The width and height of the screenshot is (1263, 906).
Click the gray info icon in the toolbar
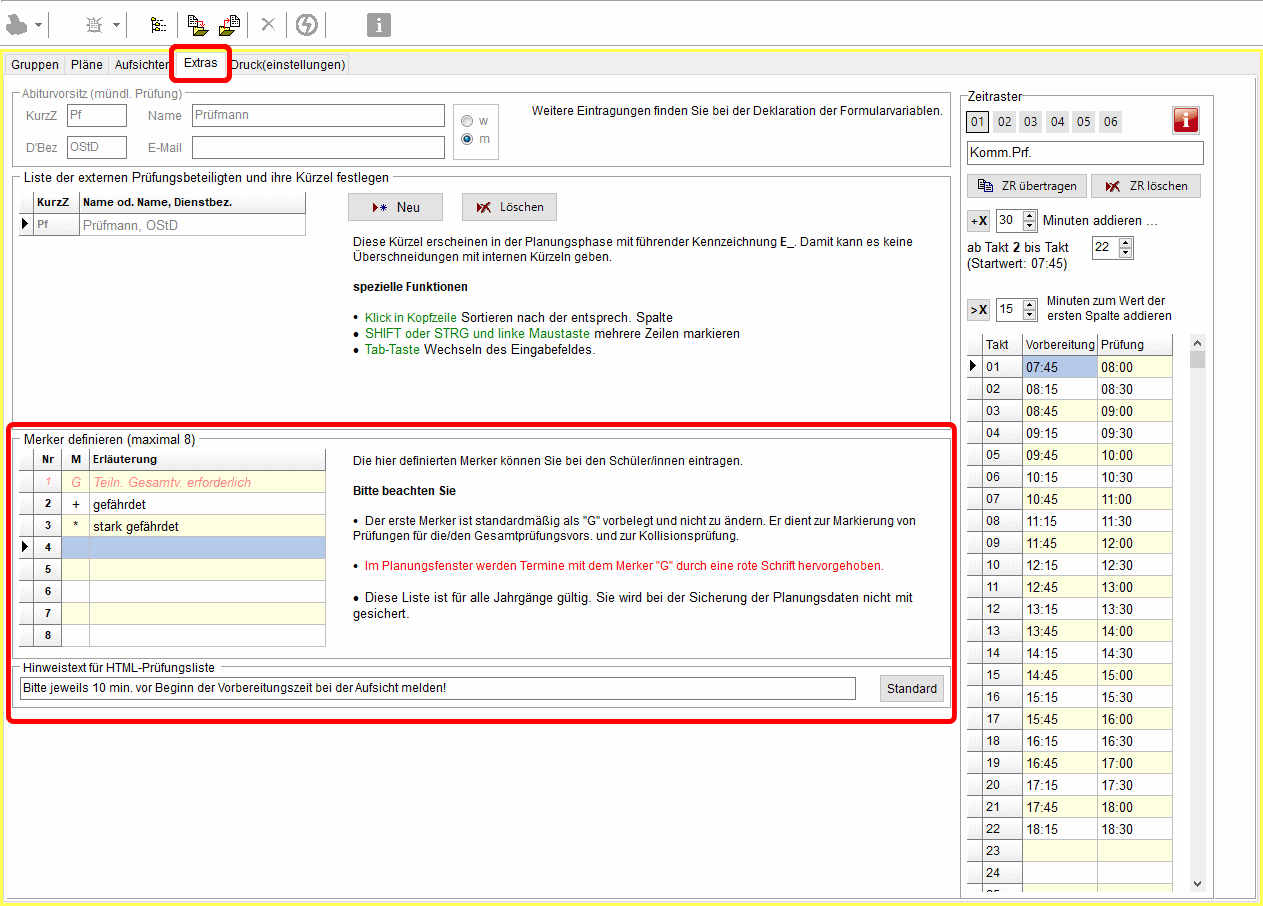(x=378, y=25)
